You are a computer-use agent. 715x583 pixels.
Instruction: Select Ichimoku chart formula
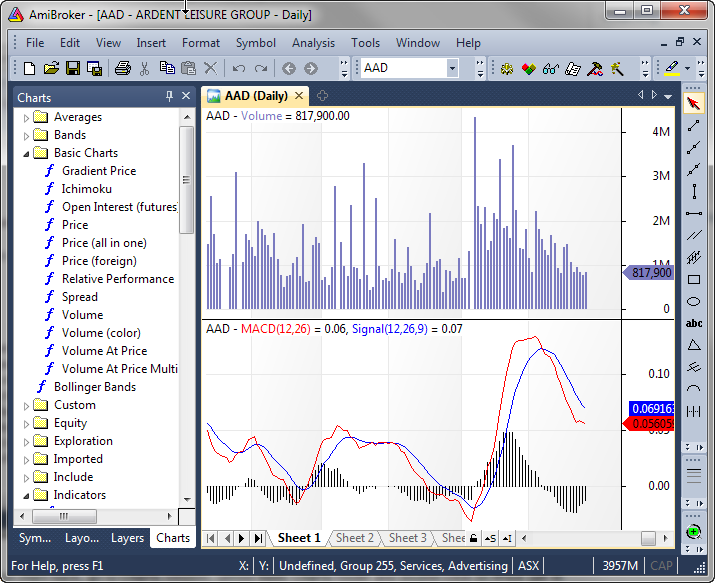click(x=87, y=189)
